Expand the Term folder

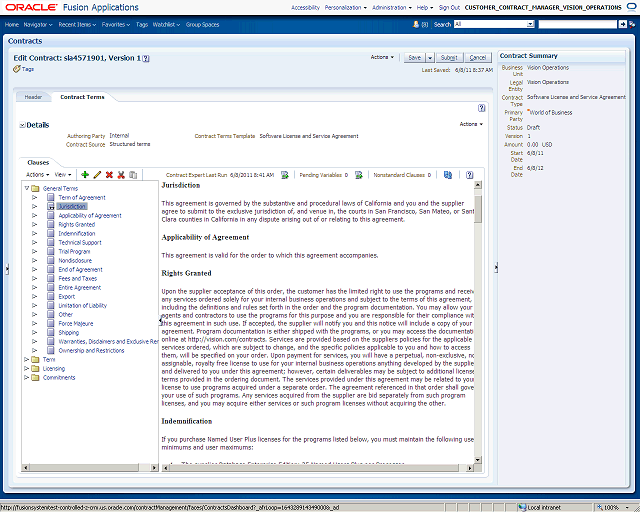point(27,359)
